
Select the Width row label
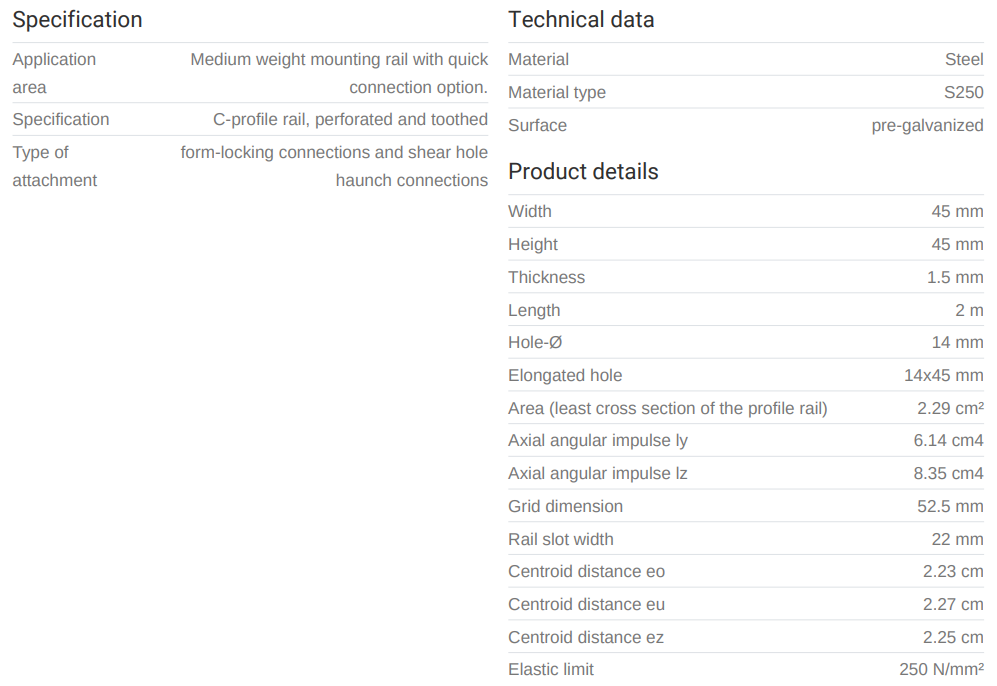529,212
